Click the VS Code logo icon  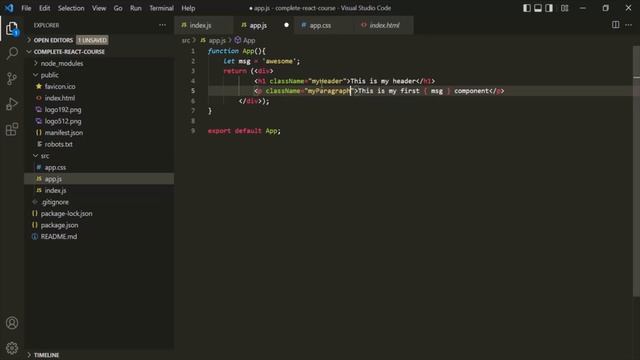pos(9,8)
